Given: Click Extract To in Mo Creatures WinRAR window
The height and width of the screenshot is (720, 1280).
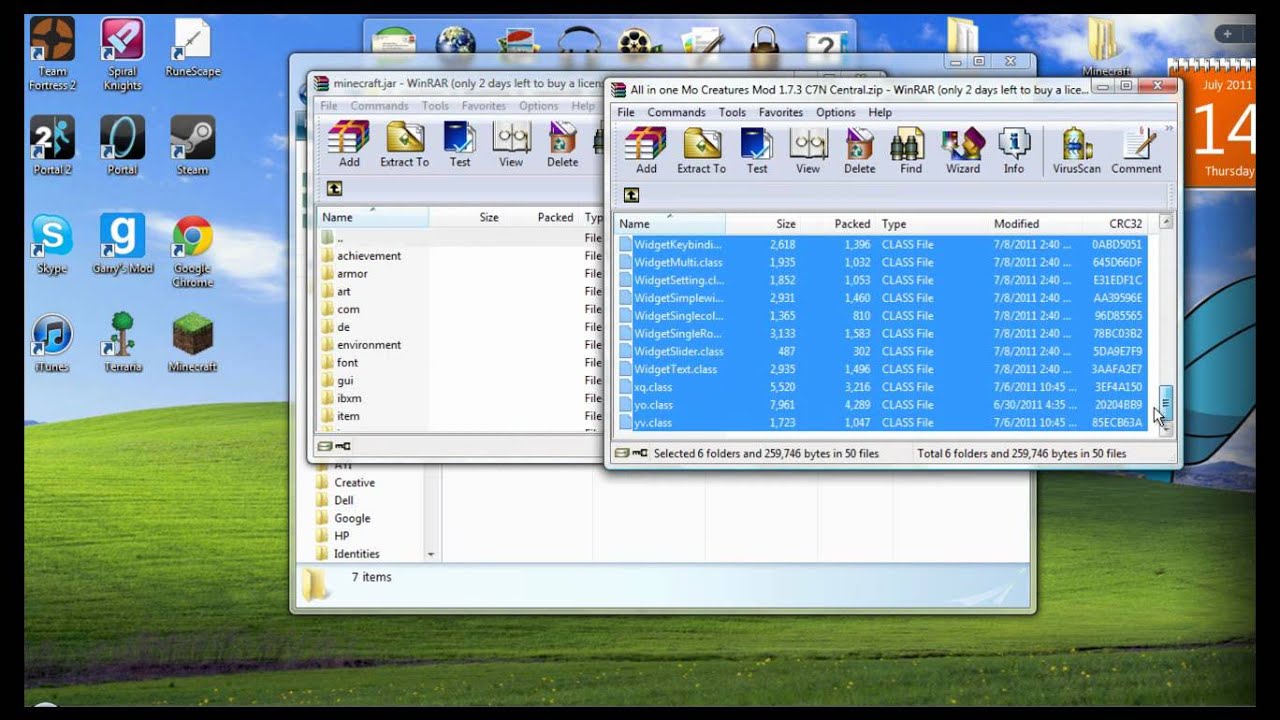Looking at the screenshot, I should (701, 151).
